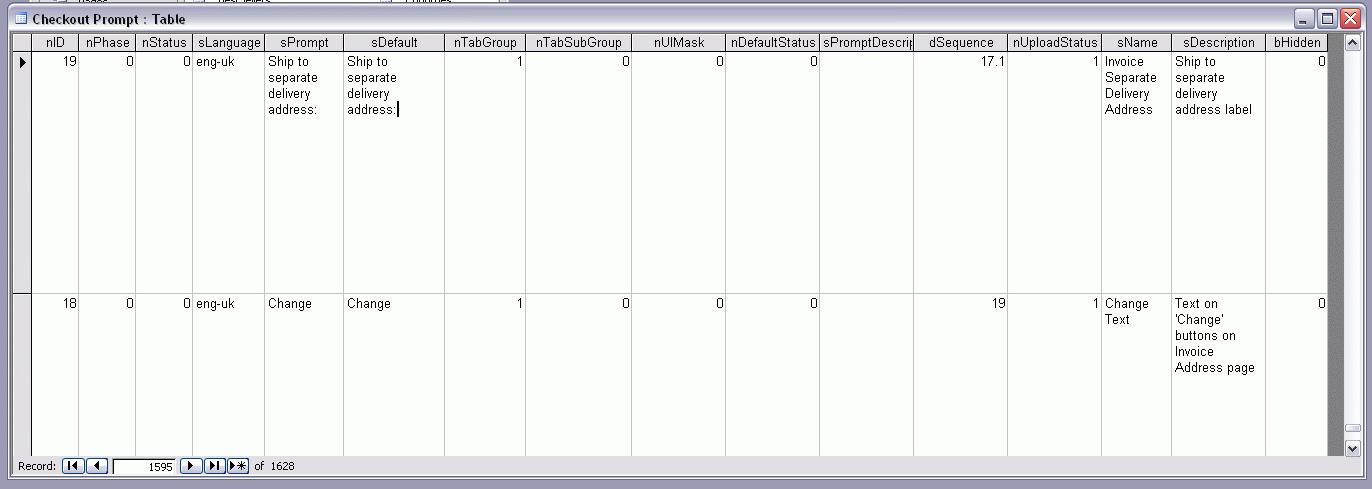Maximize the Checkout Prompt table window

click(x=1327, y=19)
